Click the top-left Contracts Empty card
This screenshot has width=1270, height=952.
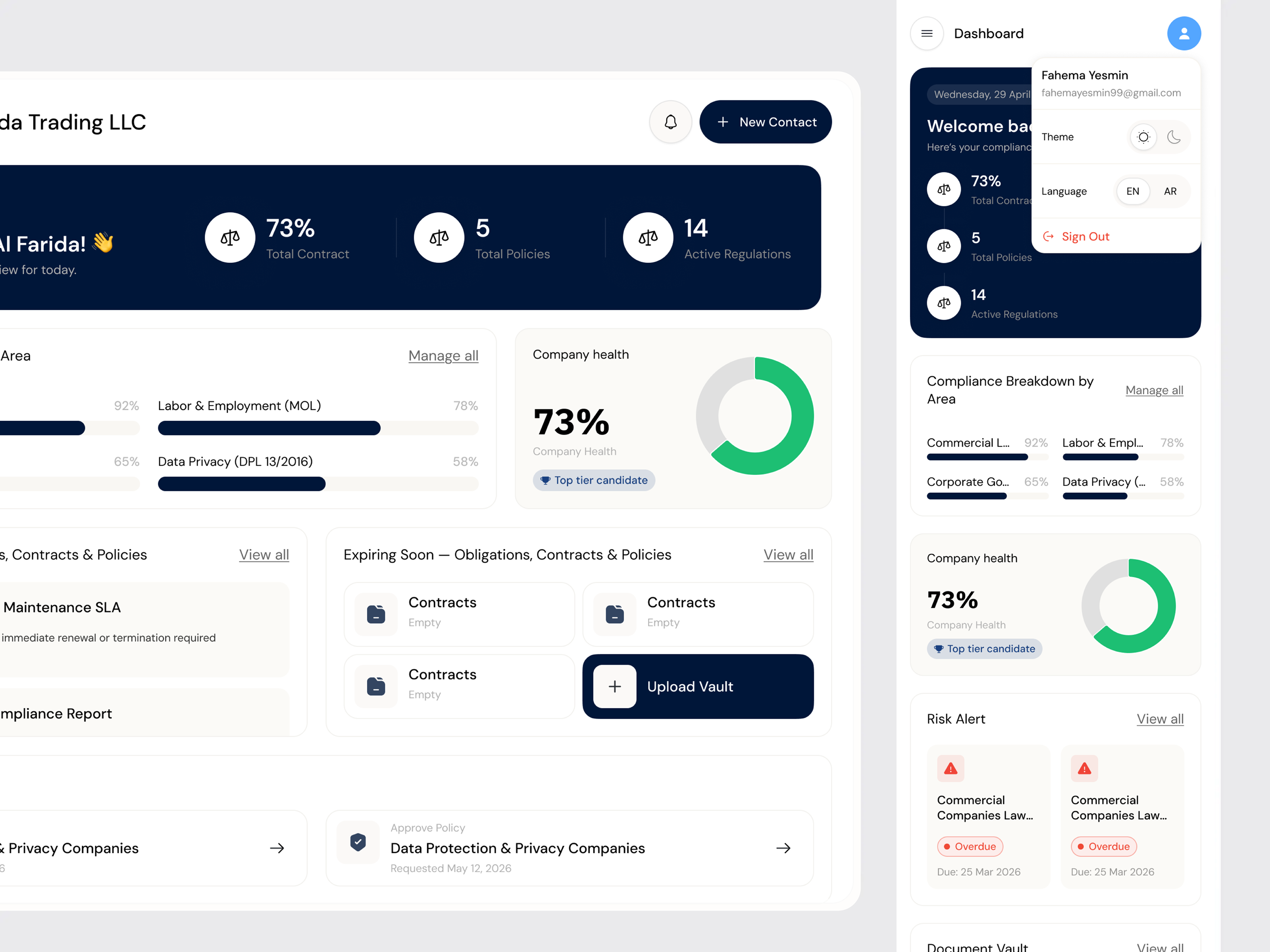point(459,614)
